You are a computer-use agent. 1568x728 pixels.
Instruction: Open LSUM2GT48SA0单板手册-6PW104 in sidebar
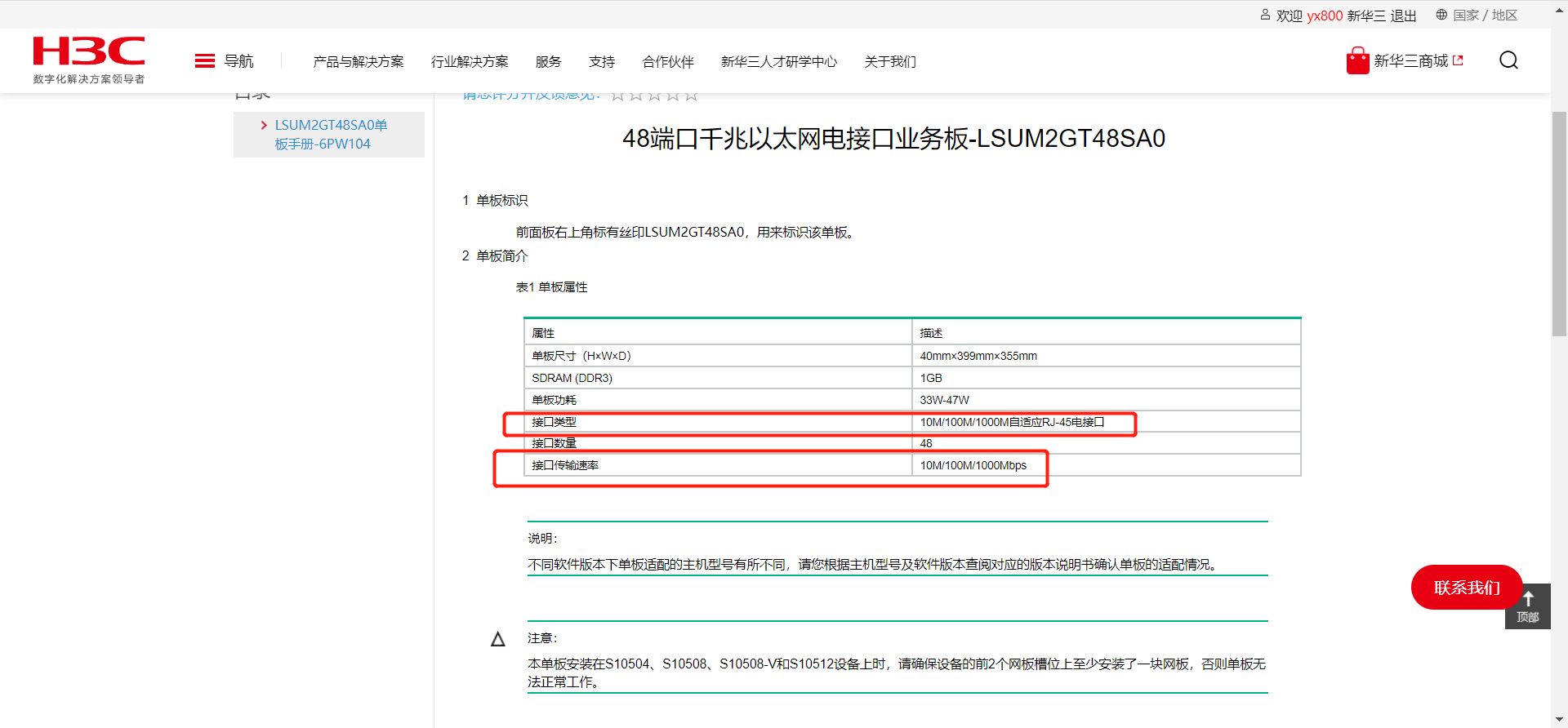(x=331, y=135)
